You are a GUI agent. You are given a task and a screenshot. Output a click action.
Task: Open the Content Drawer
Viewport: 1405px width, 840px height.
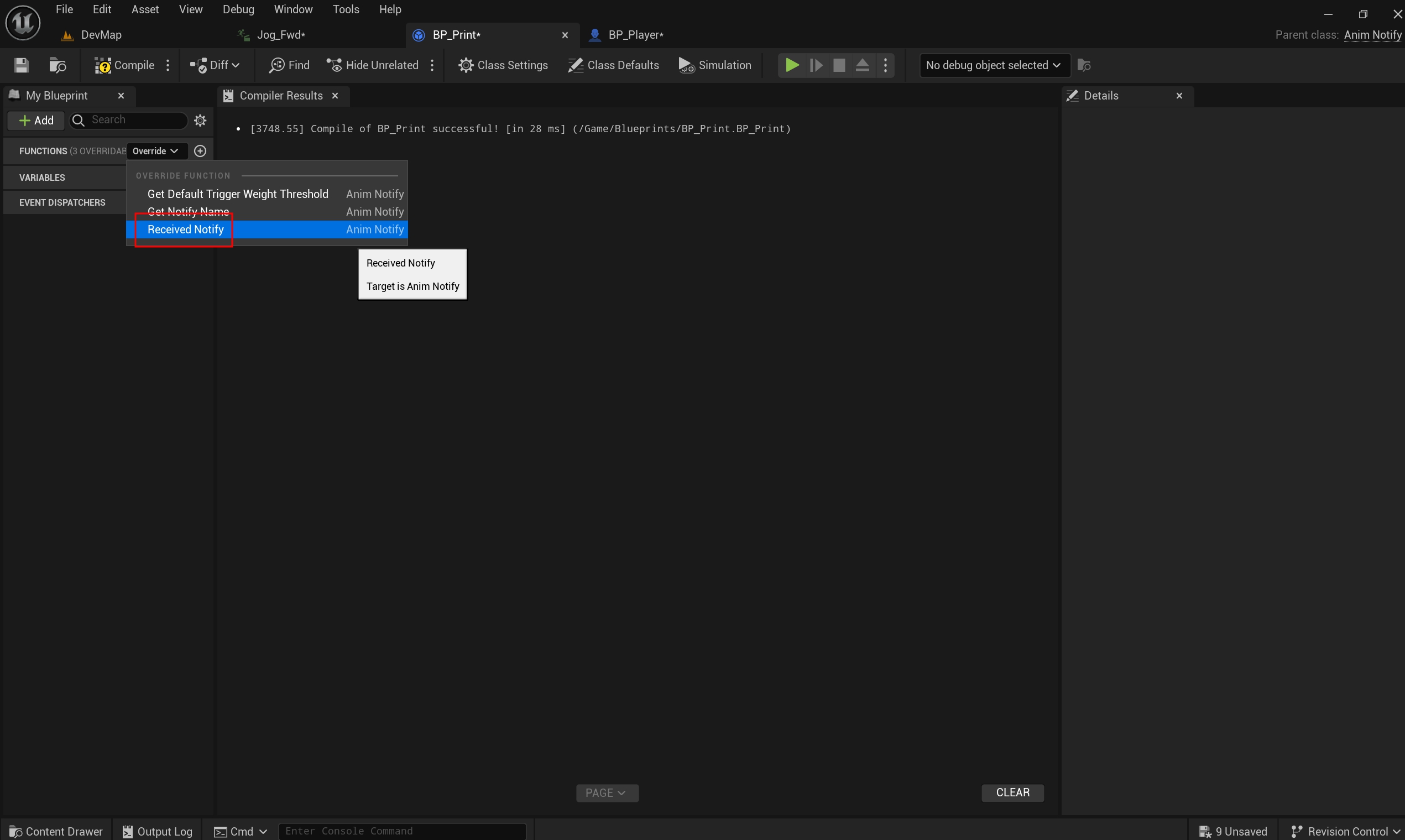56,831
